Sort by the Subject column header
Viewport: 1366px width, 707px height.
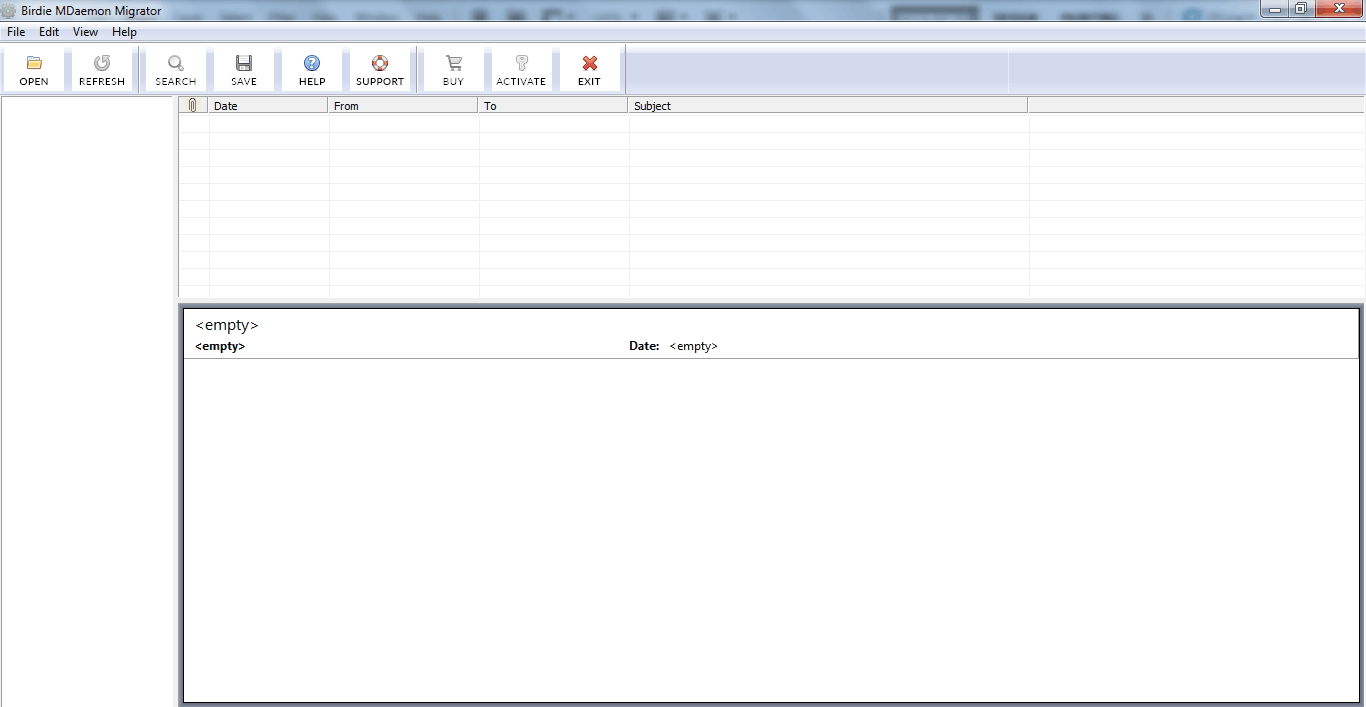tap(827, 106)
